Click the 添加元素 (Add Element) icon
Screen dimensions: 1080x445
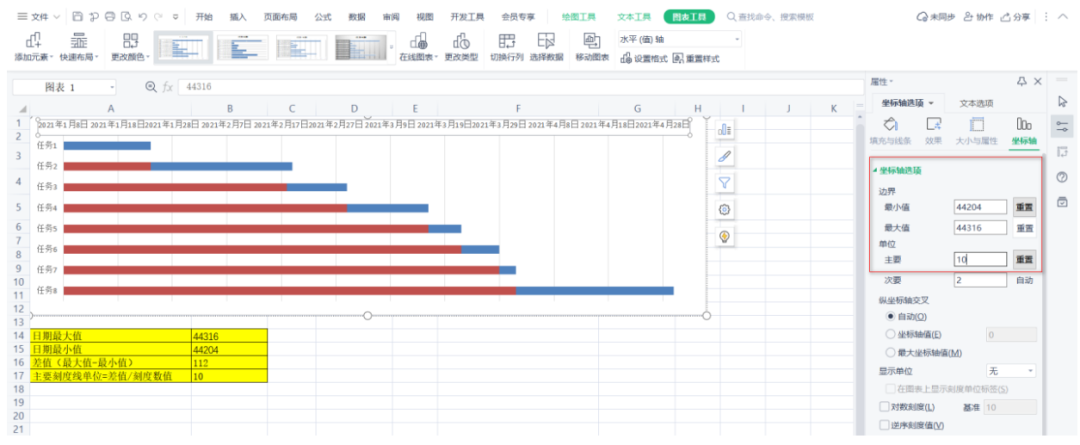33,40
